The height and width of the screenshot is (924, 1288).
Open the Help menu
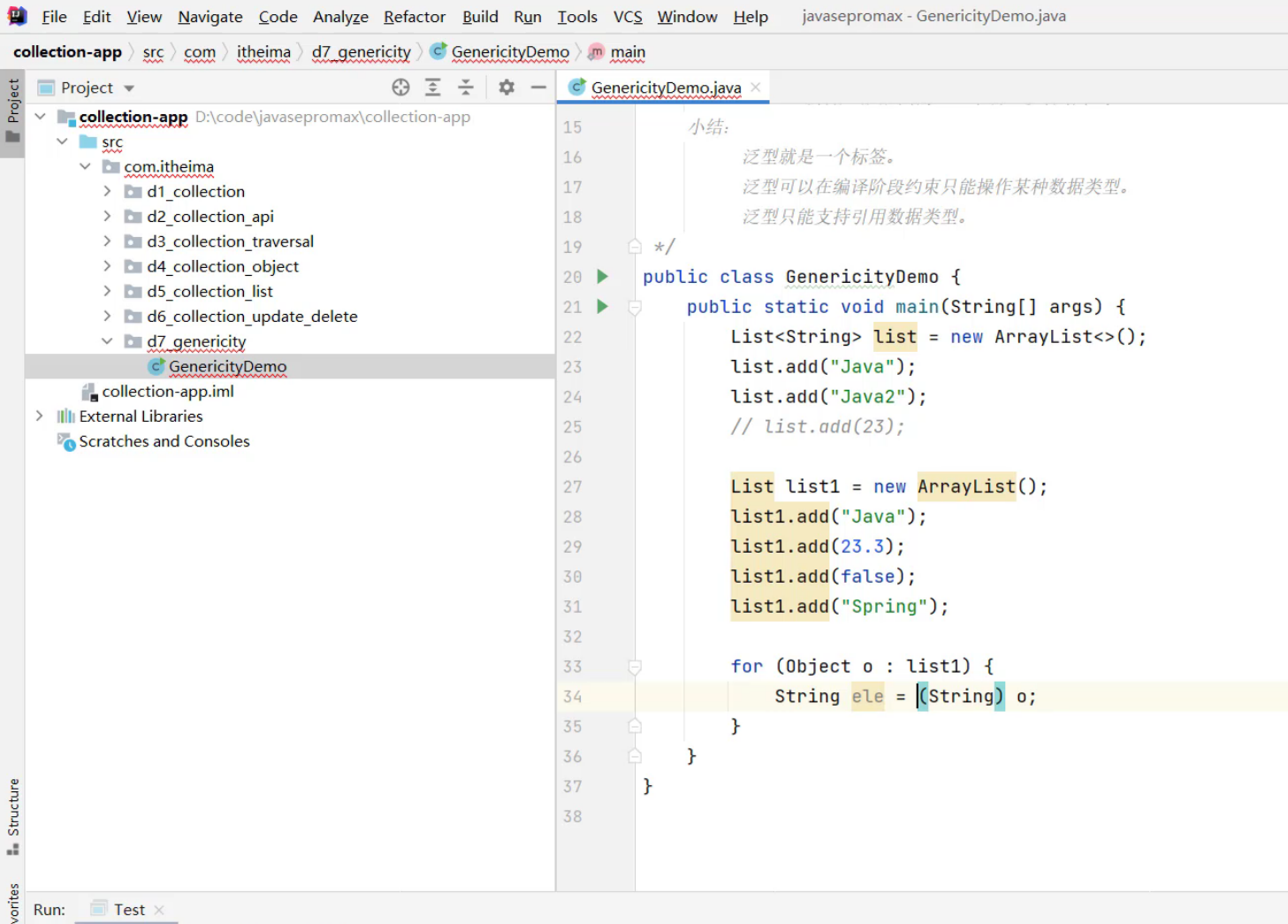[x=751, y=17]
